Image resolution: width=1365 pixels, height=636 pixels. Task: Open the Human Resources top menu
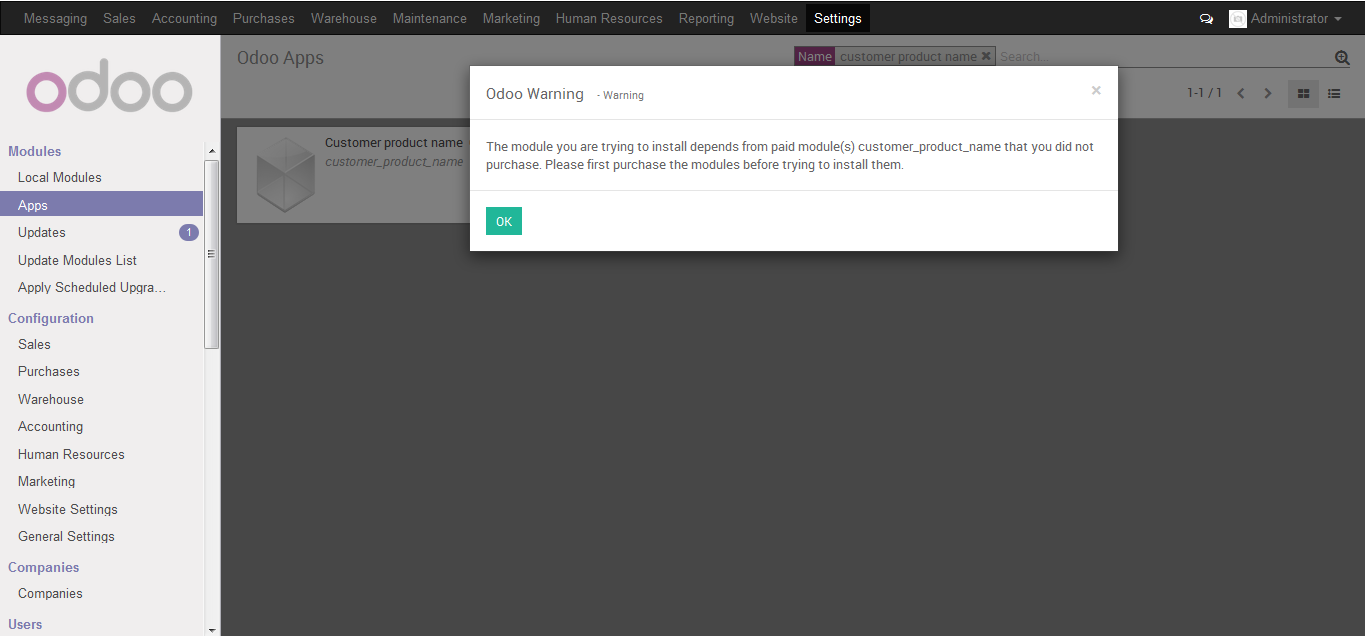point(609,18)
